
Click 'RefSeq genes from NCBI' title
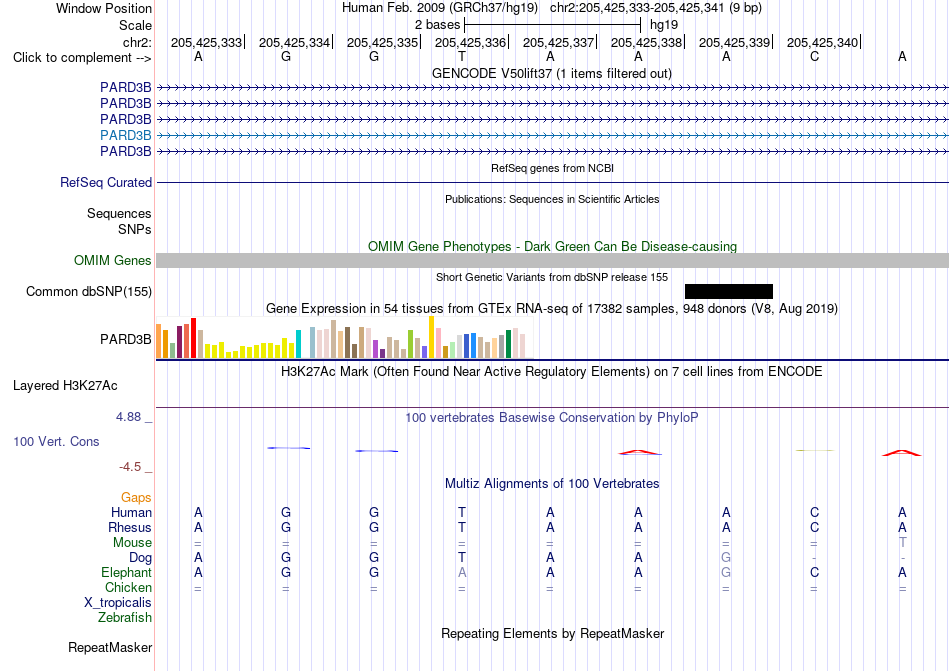[552, 168]
